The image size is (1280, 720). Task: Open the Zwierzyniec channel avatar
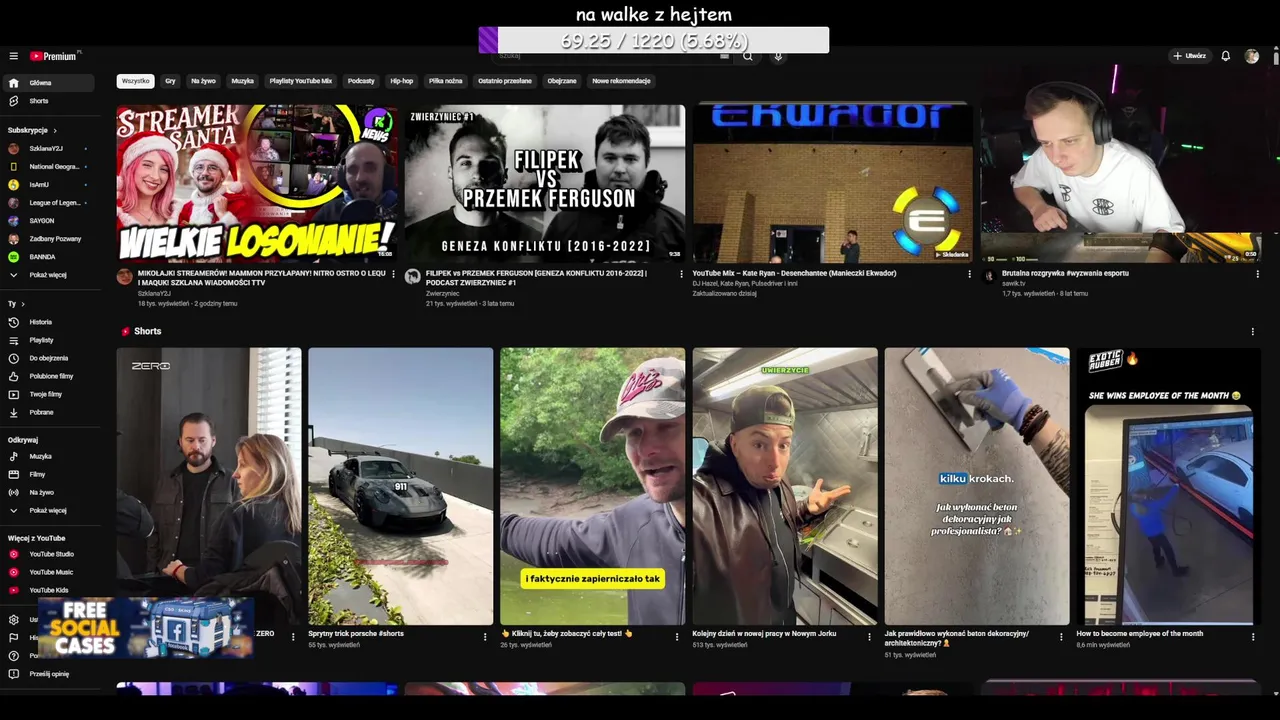[x=413, y=277]
